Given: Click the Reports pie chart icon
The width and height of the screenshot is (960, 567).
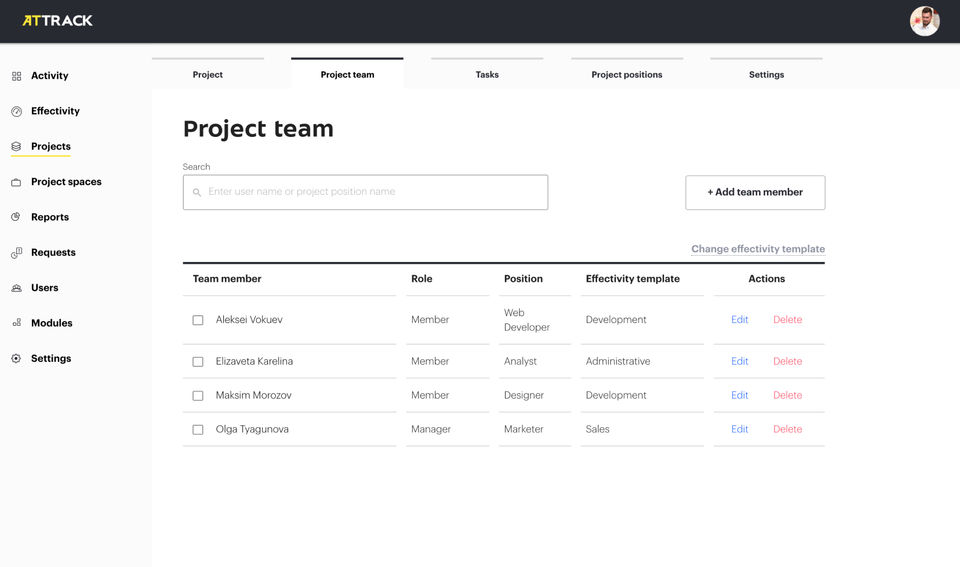Looking at the screenshot, I should click(x=17, y=217).
